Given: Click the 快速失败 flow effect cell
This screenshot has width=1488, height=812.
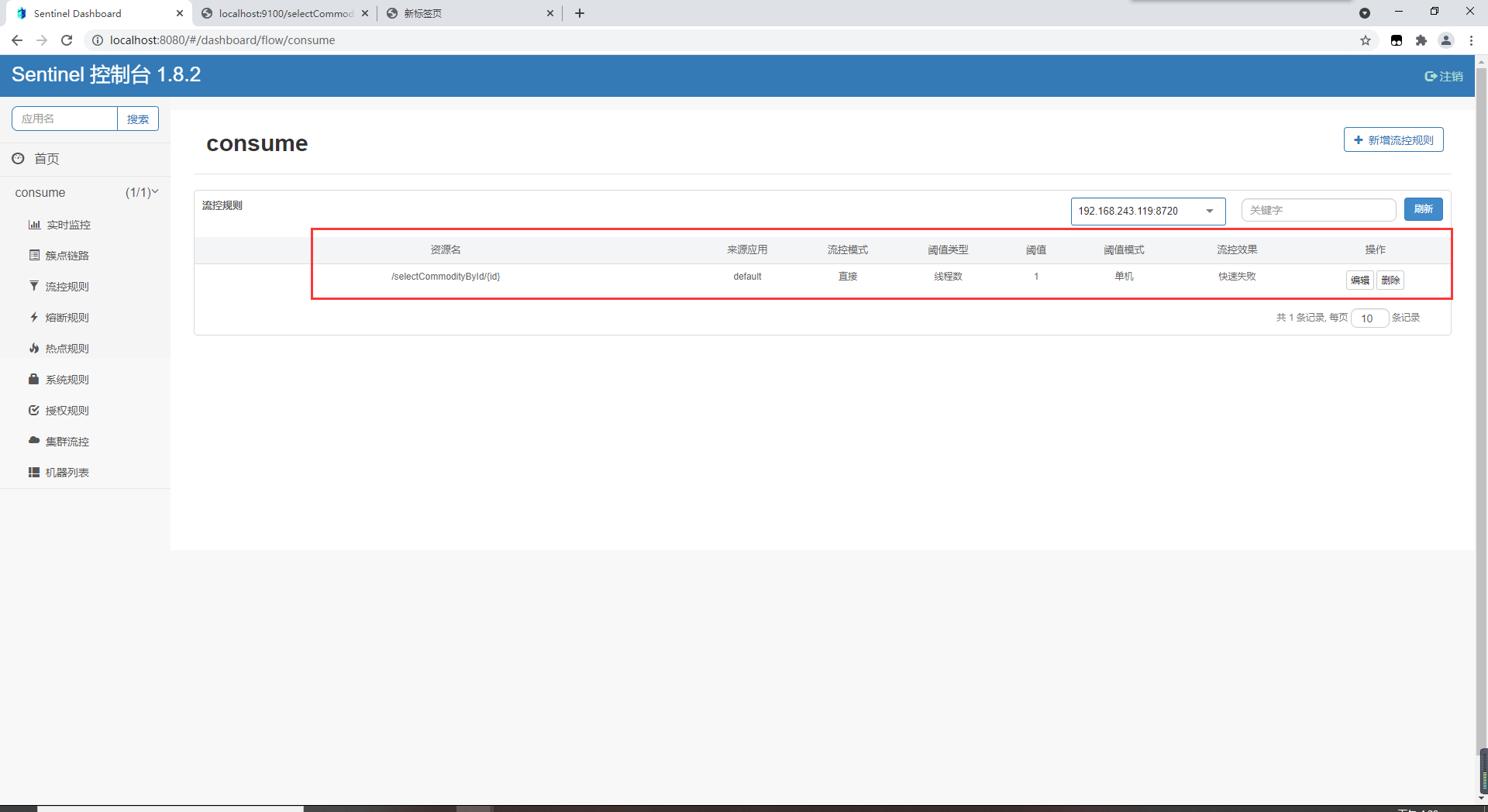Looking at the screenshot, I should (1237, 277).
